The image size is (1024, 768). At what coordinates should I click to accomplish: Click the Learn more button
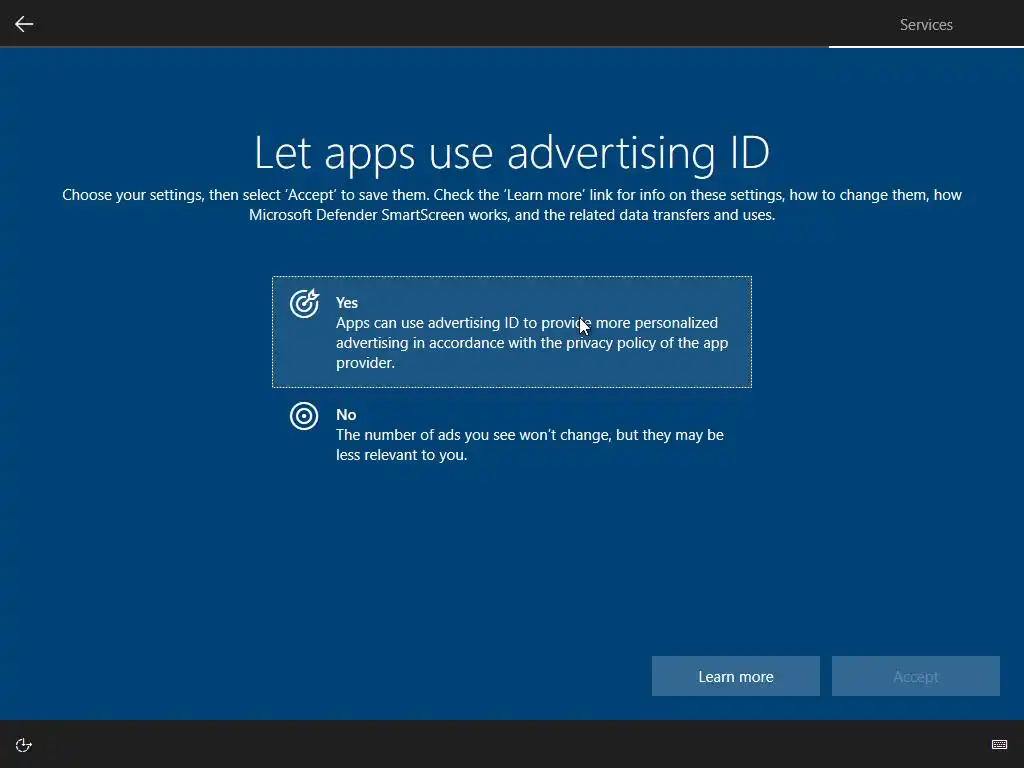click(735, 676)
